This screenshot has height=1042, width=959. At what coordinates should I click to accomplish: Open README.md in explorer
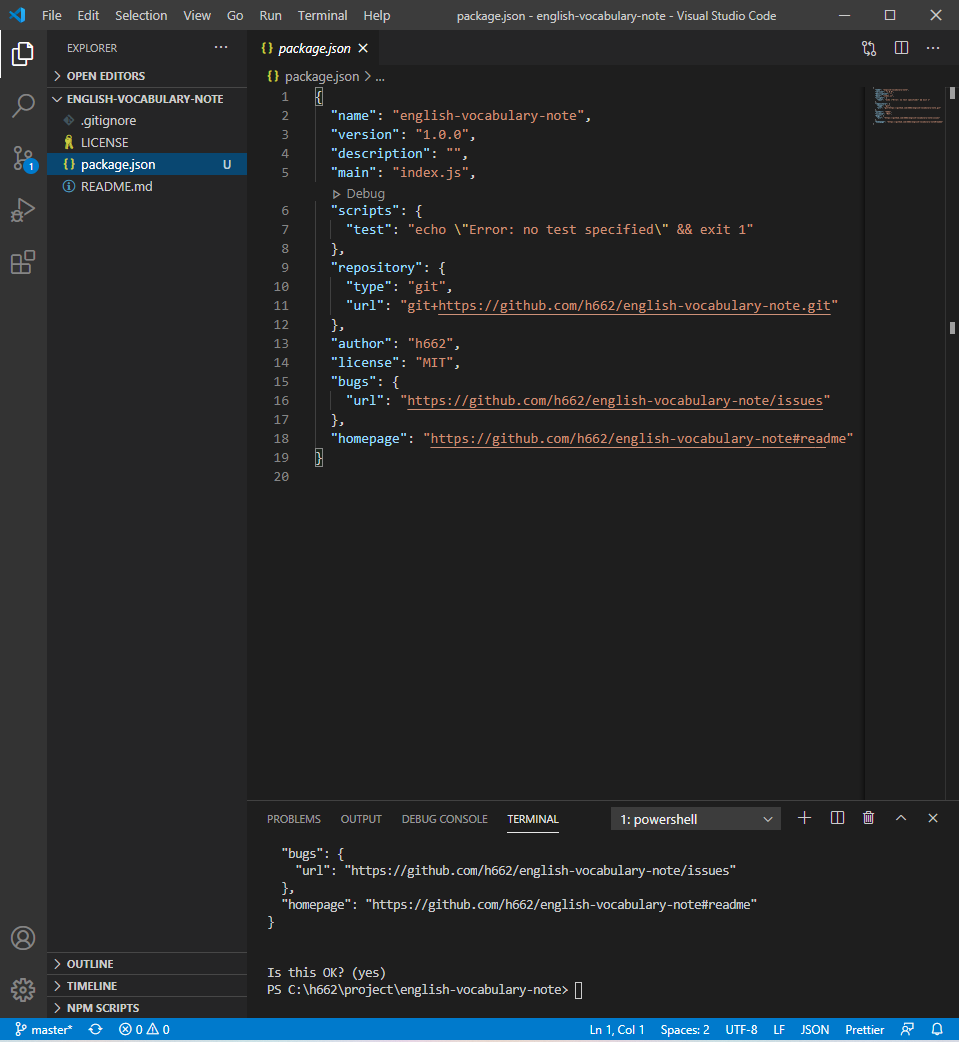pyautogui.click(x=147, y=186)
